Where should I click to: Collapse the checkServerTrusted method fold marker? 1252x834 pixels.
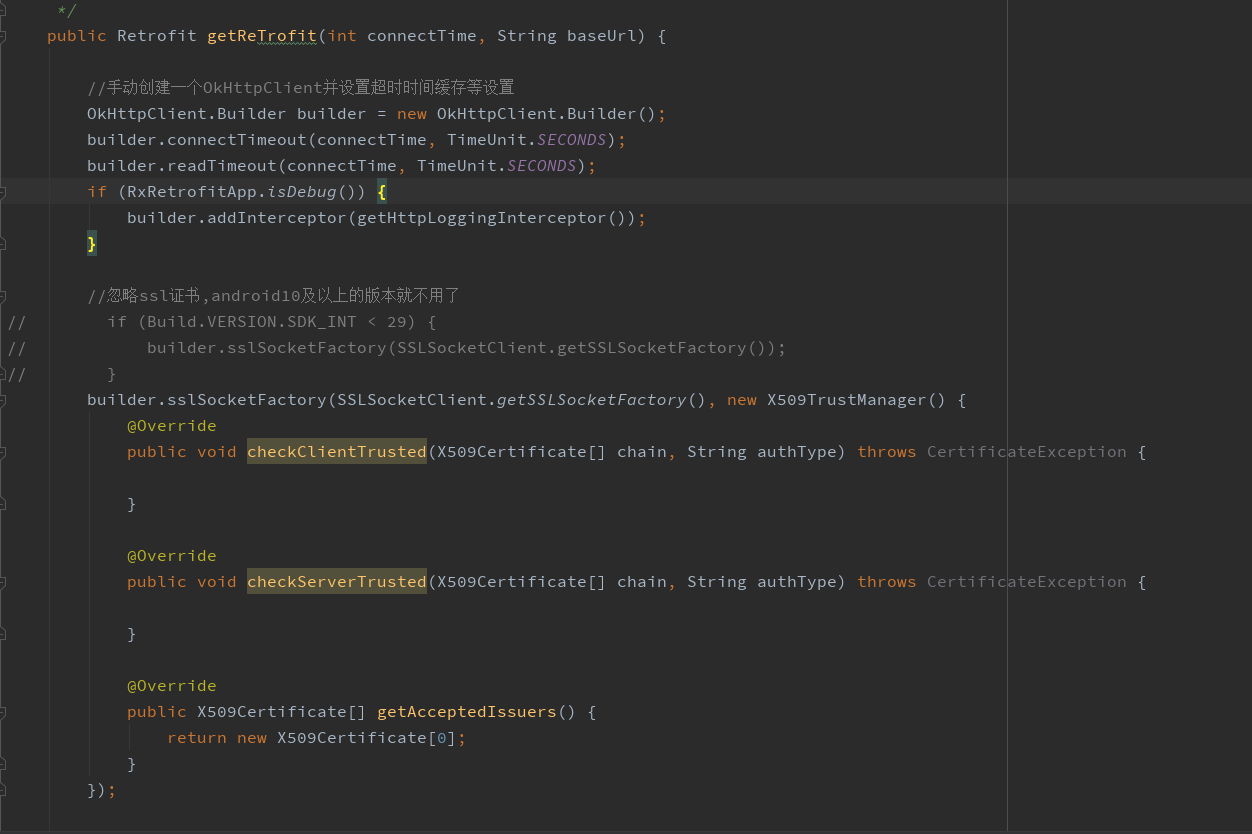coord(3,582)
